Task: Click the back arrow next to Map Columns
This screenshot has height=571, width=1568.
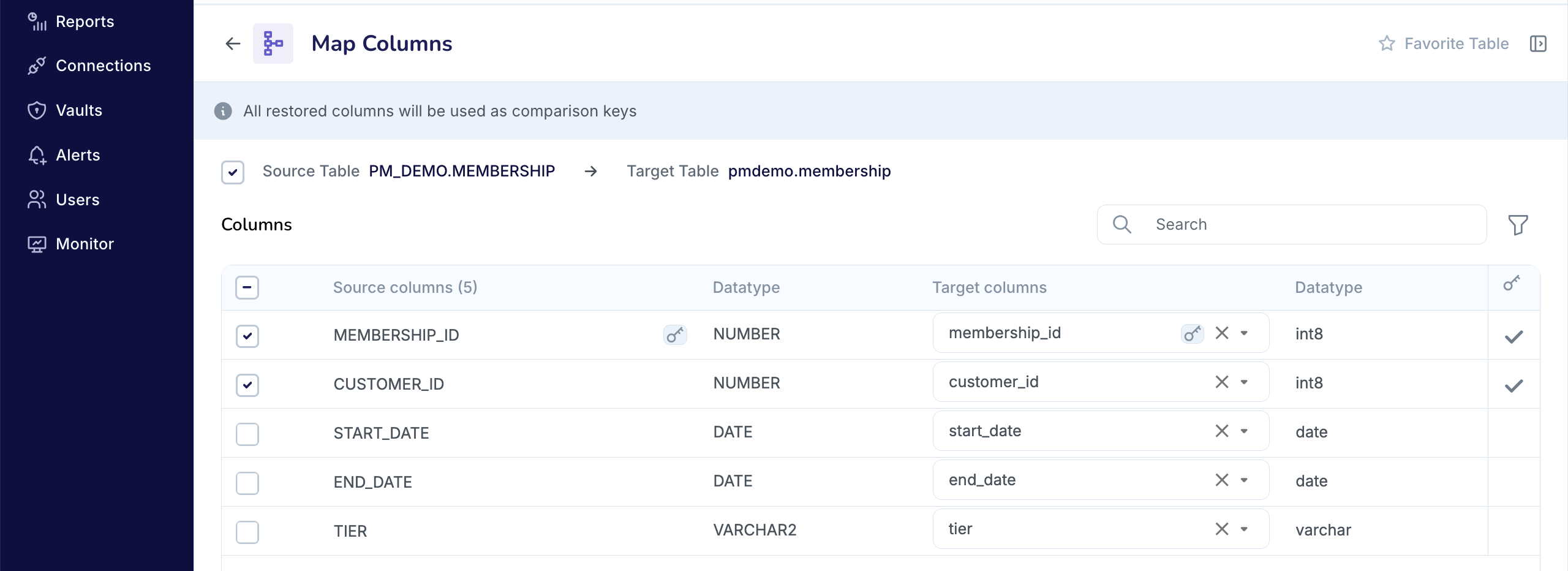Action: 232,43
